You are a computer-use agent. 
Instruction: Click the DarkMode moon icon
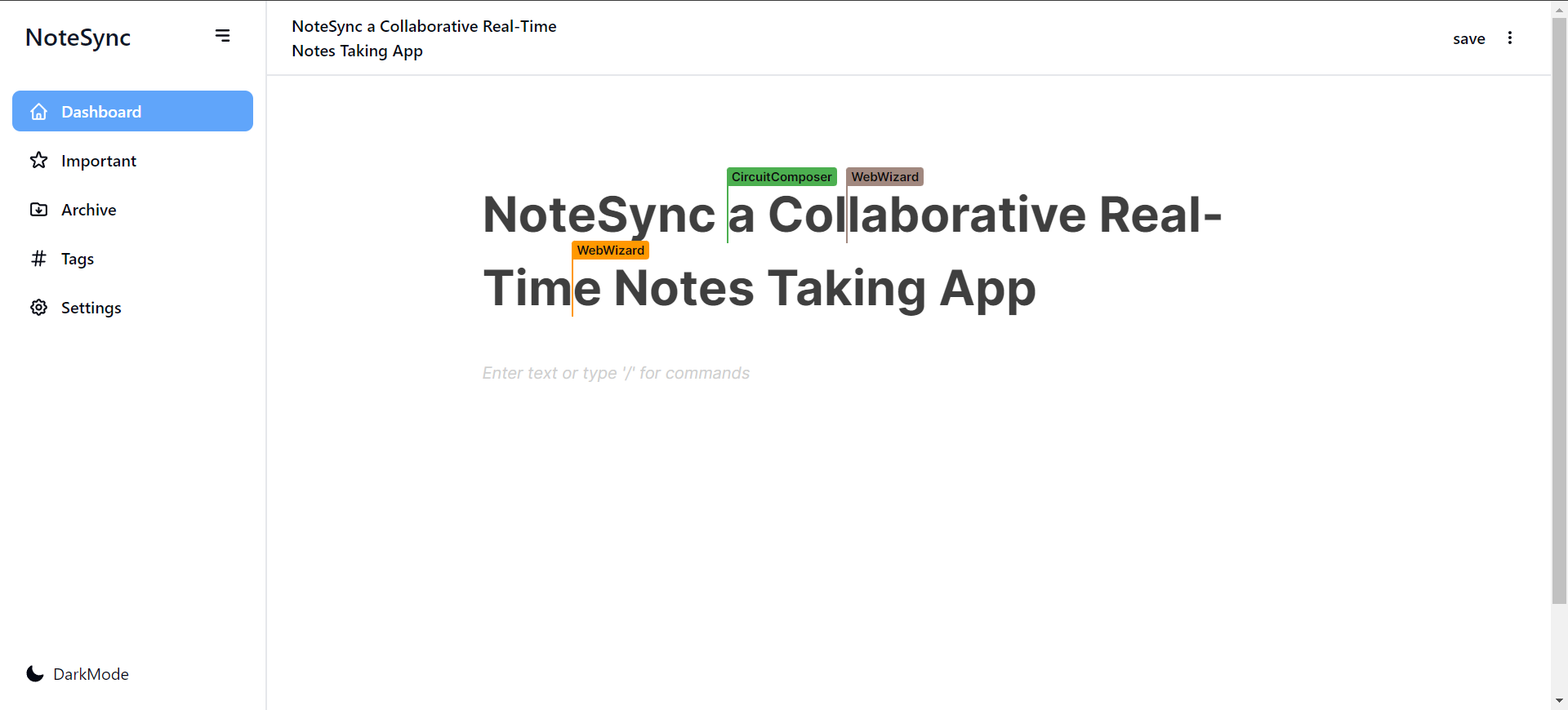point(34,674)
